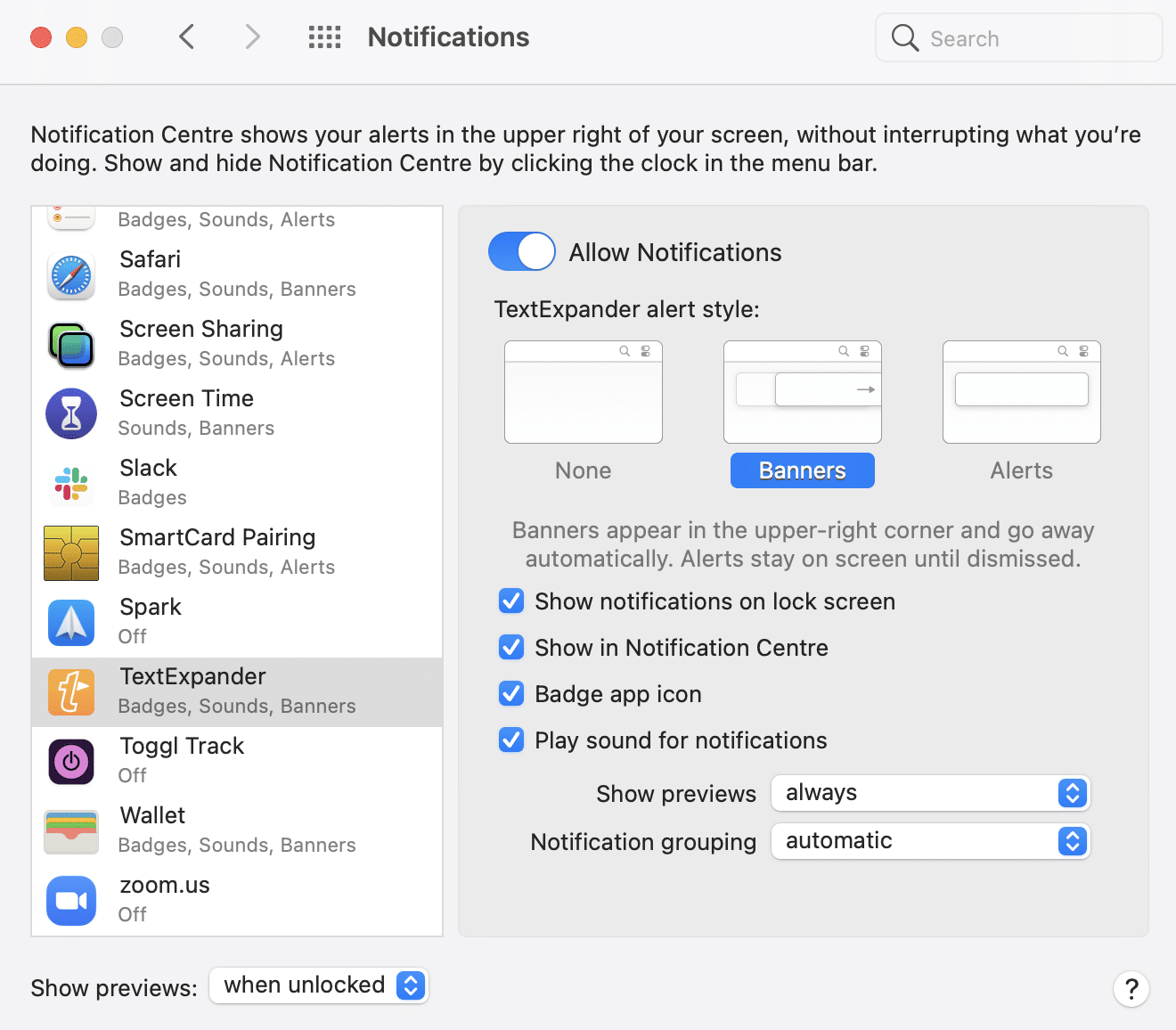Image resolution: width=1176 pixels, height=1030 pixels.
Task: Select Toggl Track in the list
Action: click(237, 762)
